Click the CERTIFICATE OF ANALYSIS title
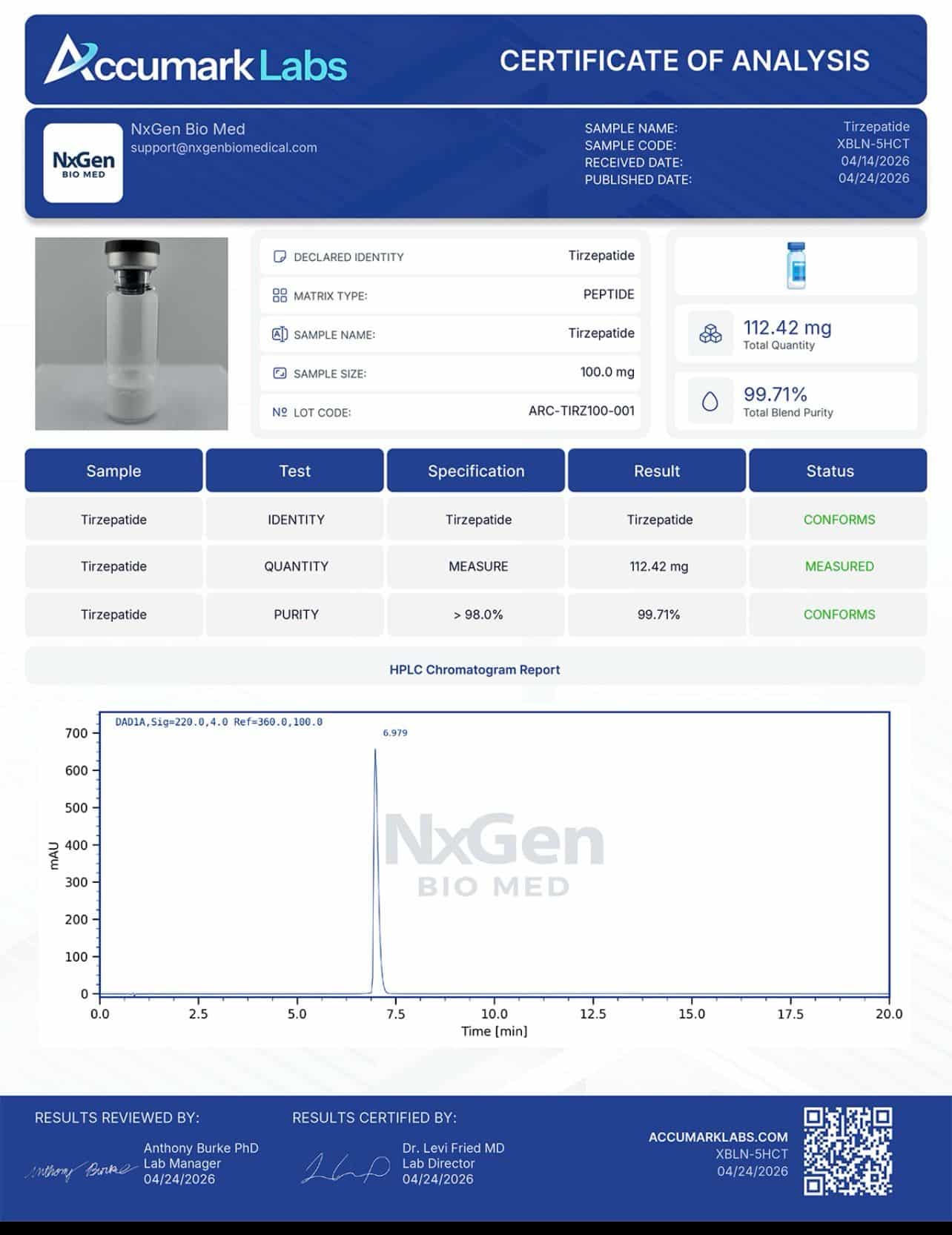 (684, 61)
